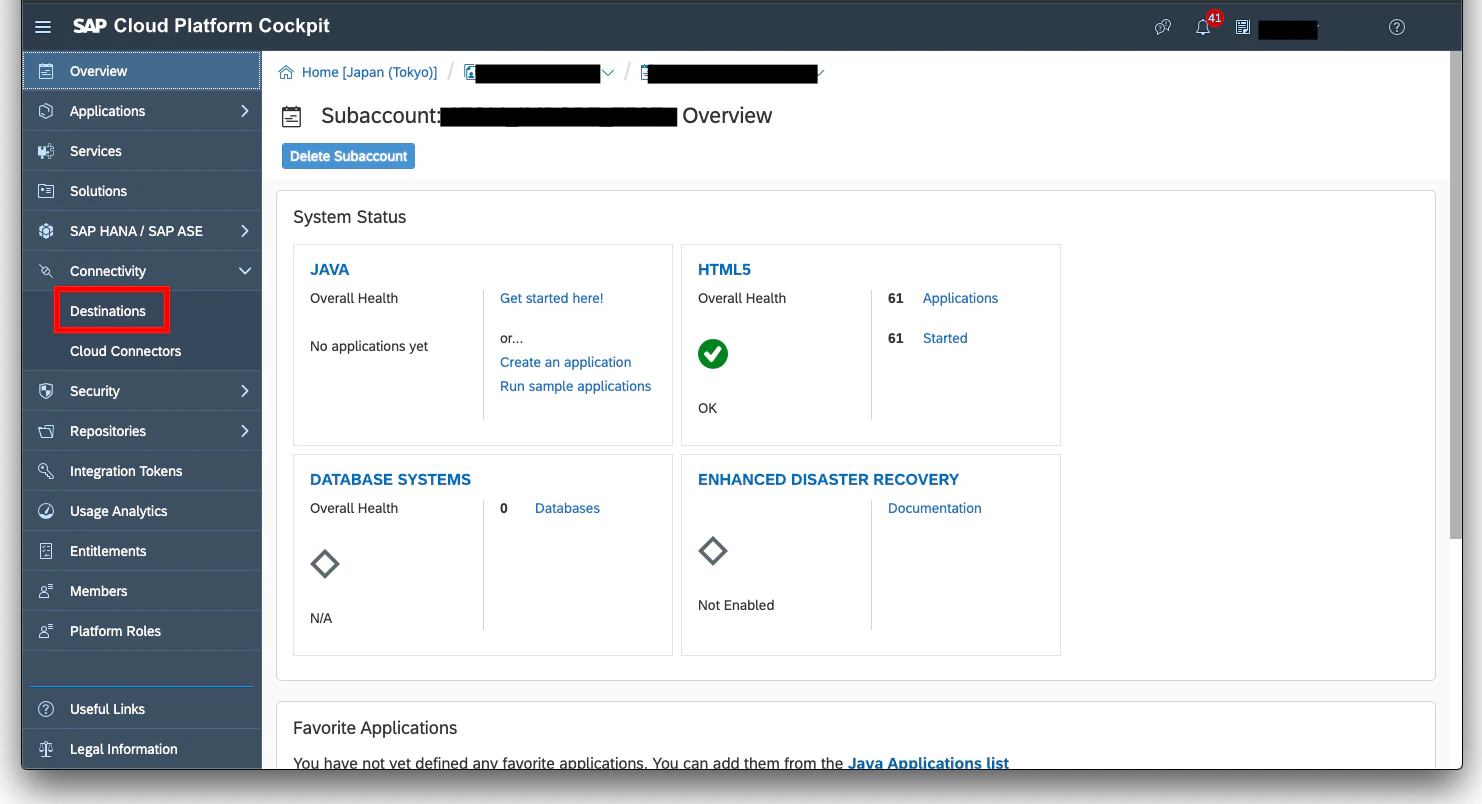Viewport: 1482px width, 804px height.
Task: Show notifications from the bell icon
Action: click(x=1203, y=27)
